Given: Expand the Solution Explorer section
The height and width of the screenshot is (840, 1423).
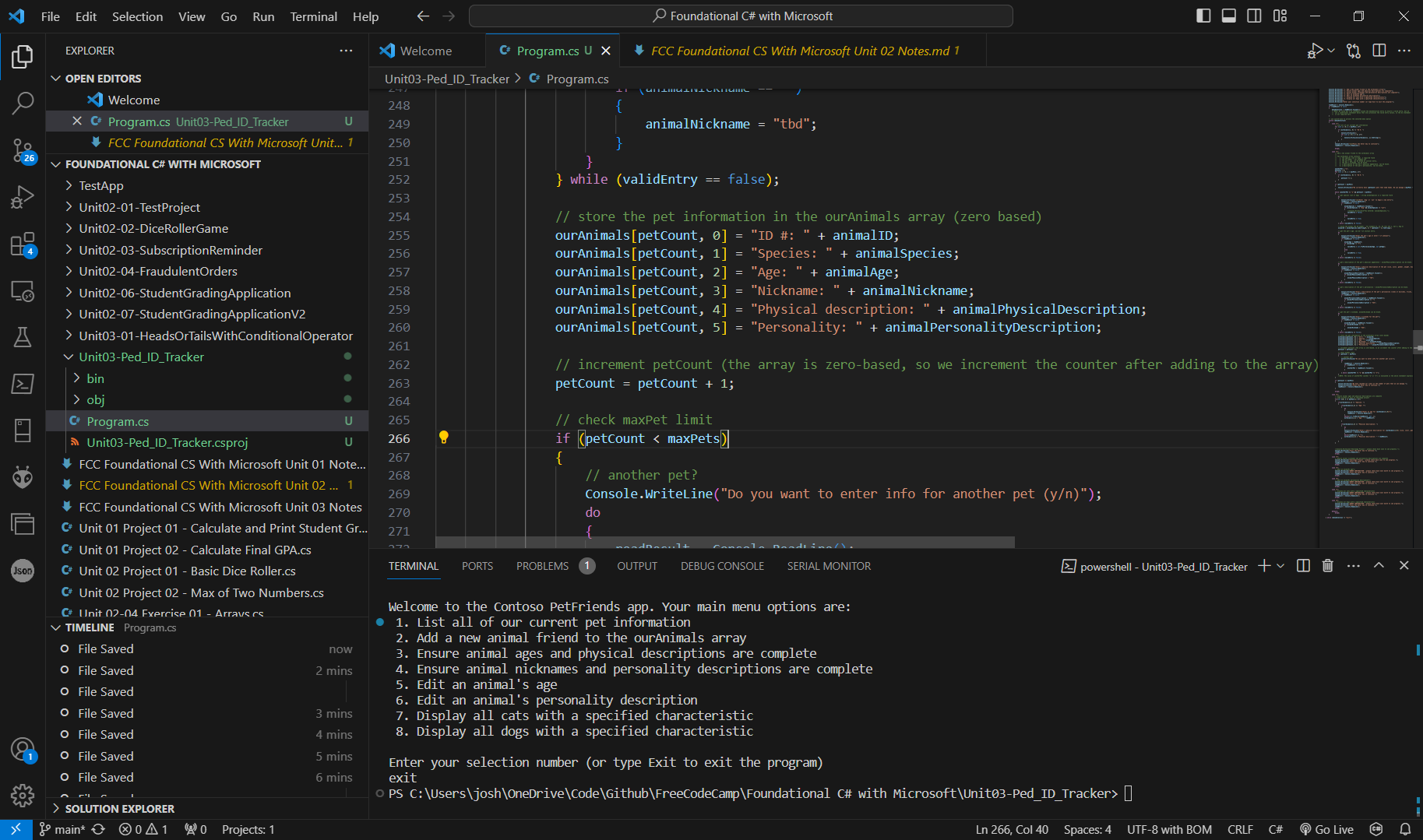Looking at the screenshot, I should (x=119, y=808).
